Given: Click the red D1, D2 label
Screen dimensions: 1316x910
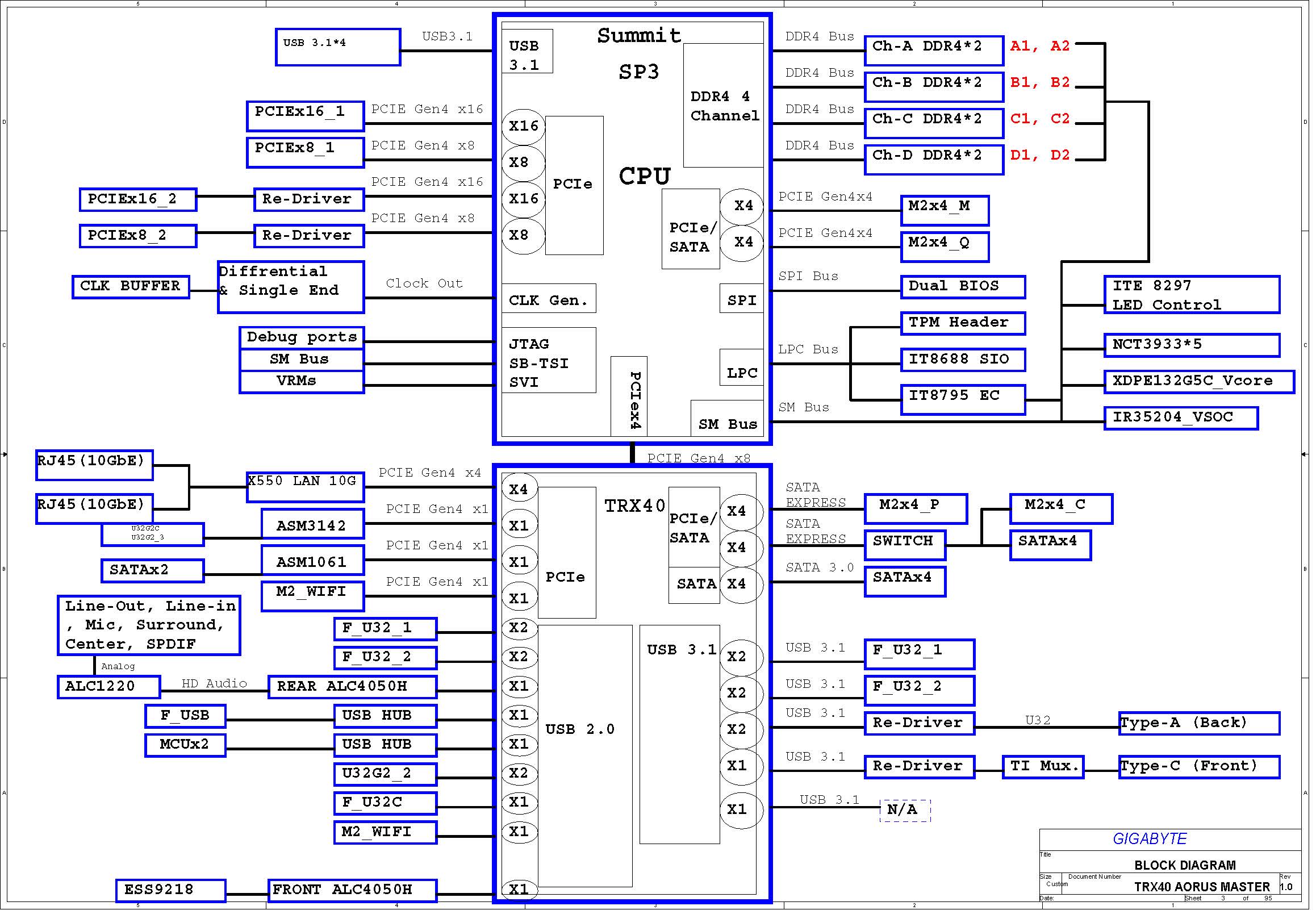Looking at the screenshot, I should [1041, 156].
